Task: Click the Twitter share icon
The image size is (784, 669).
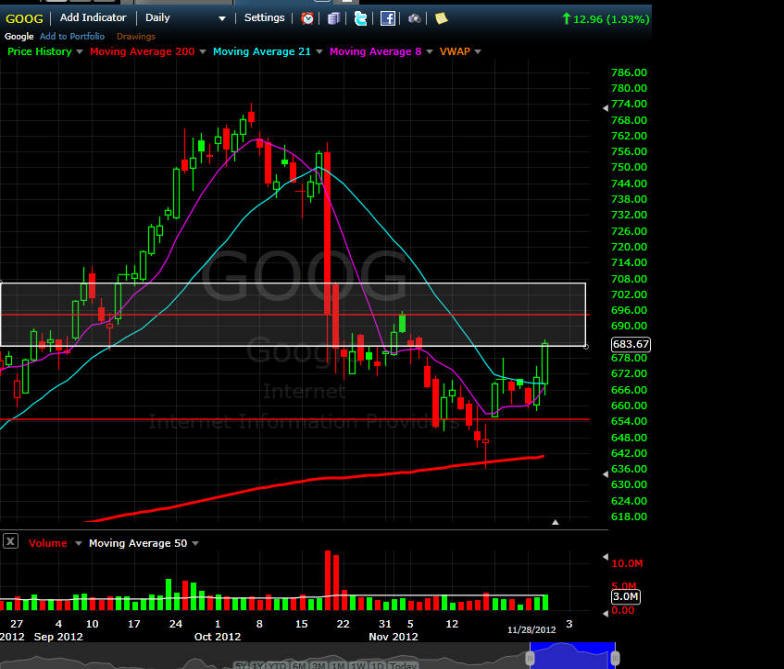Action: point(360,18)
